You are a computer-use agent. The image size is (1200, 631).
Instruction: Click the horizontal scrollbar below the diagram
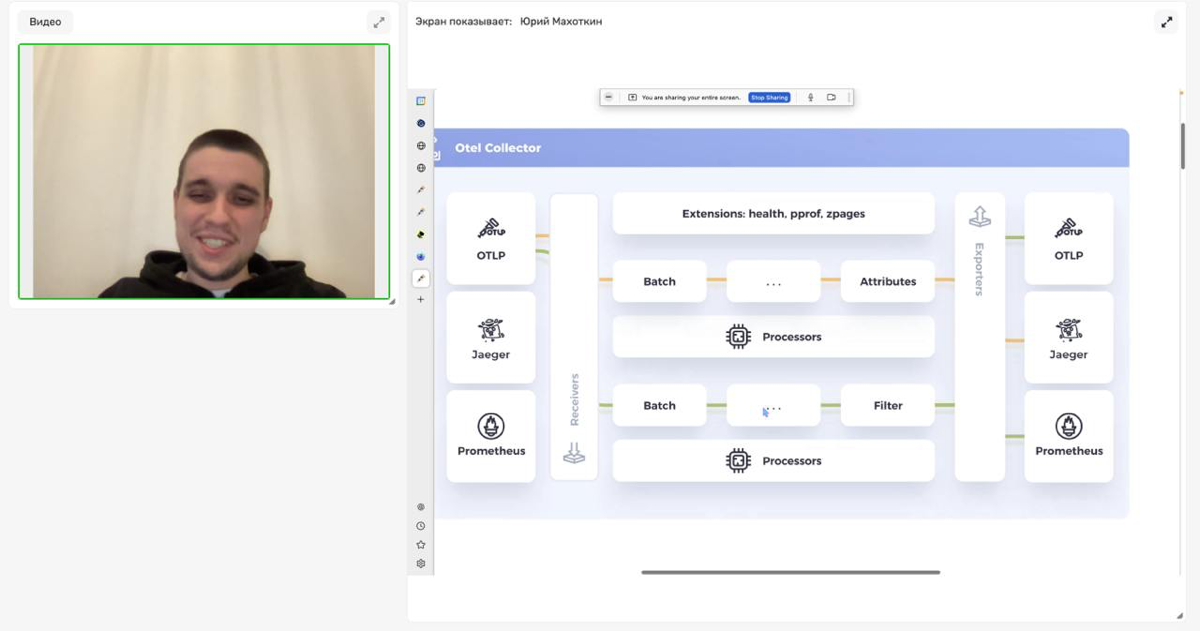tap(790, 573)
